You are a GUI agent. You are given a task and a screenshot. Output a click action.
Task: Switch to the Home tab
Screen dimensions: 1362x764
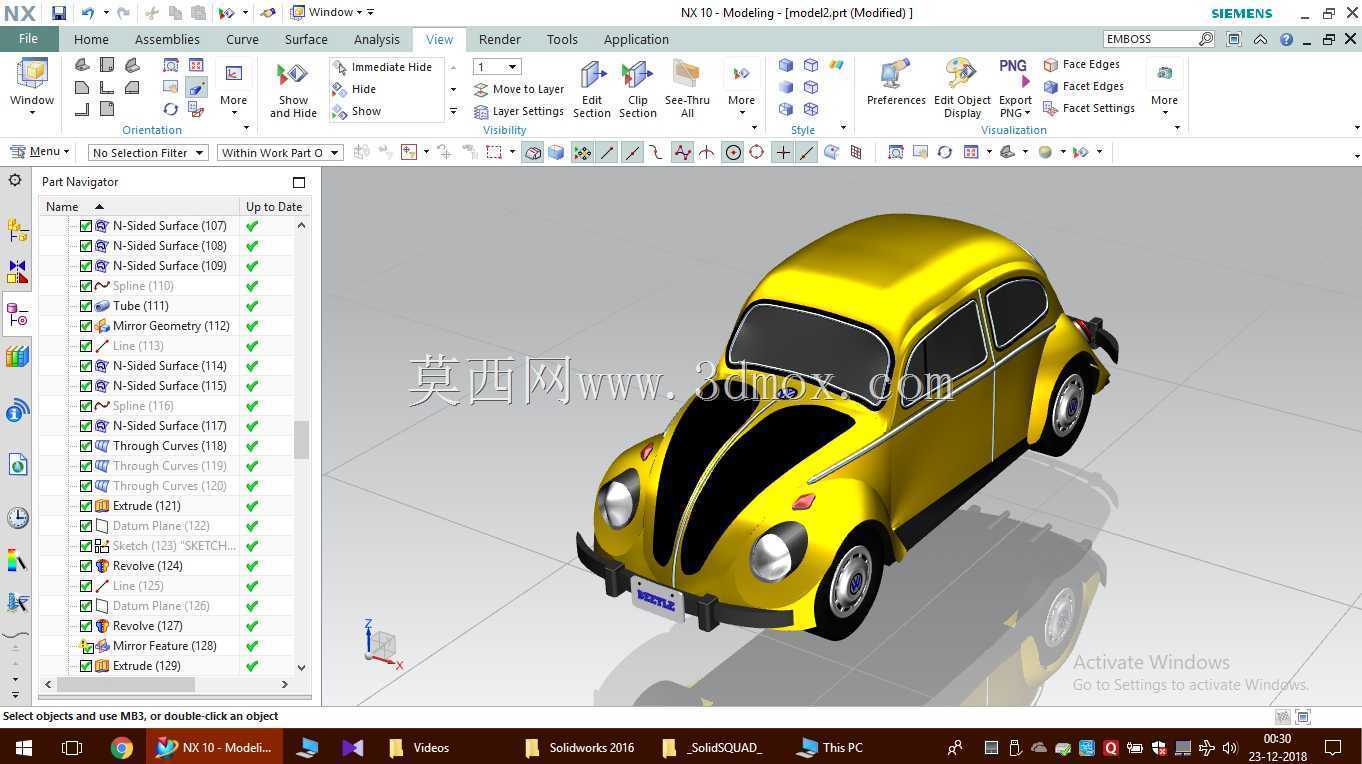[91, 39]
